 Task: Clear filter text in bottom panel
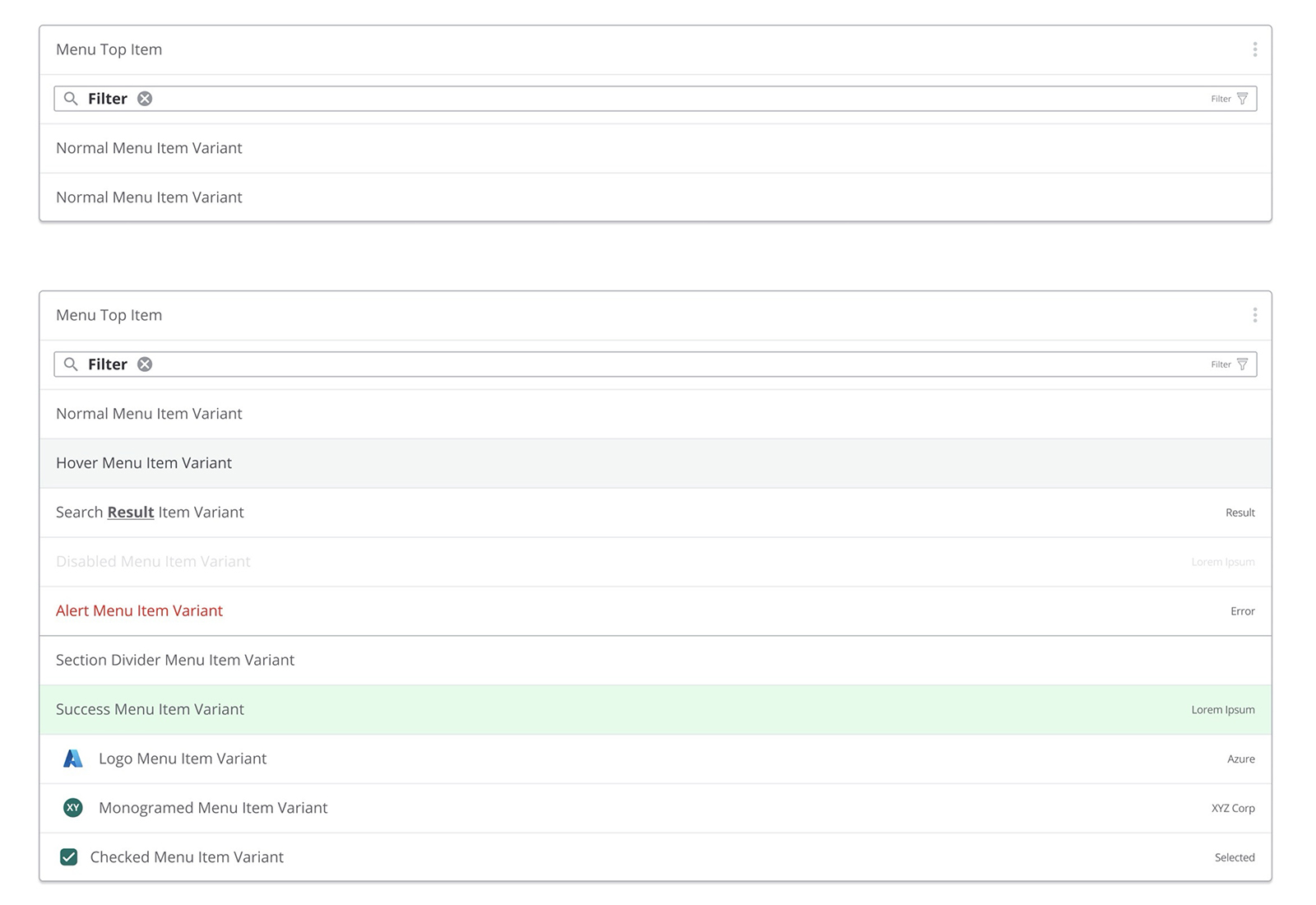pos(145,364)
